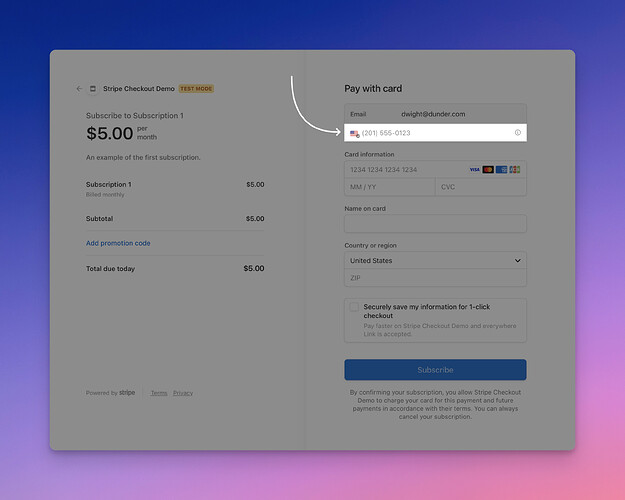The width and height of the screenshot is (625, 500).
Task: Open the Terms link
Action: pos(159,393)
